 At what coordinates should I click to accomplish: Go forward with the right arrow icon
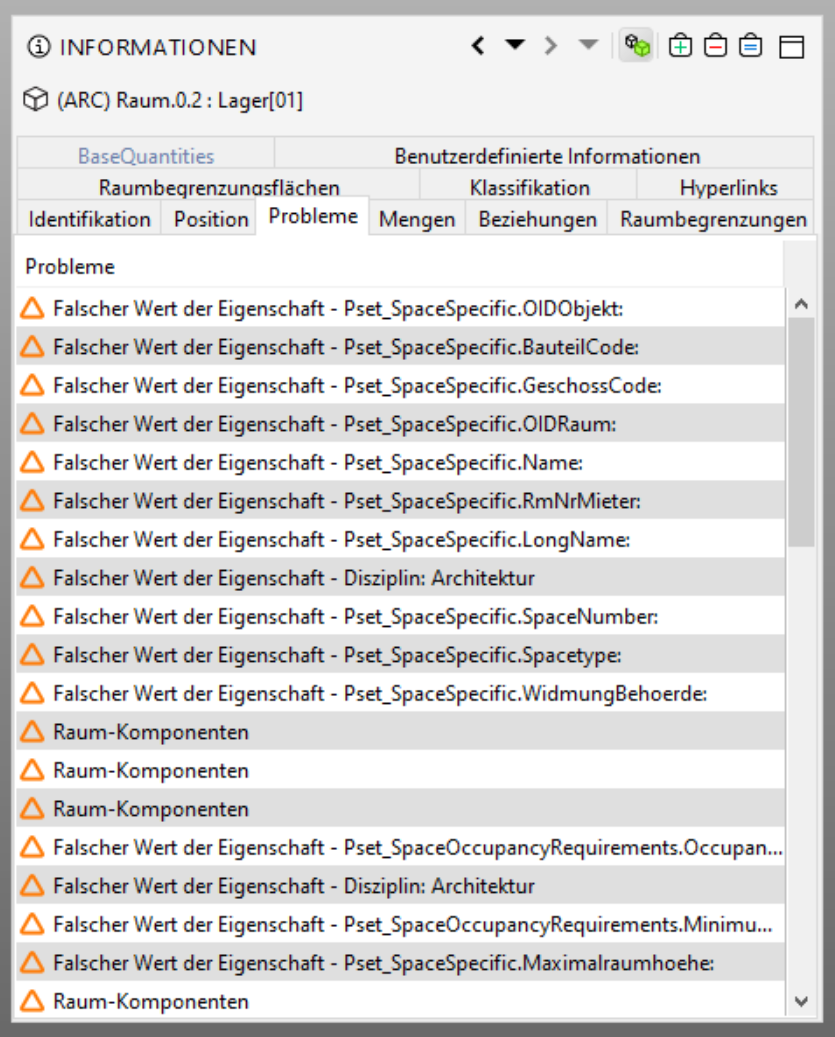(x=551, y=46)
